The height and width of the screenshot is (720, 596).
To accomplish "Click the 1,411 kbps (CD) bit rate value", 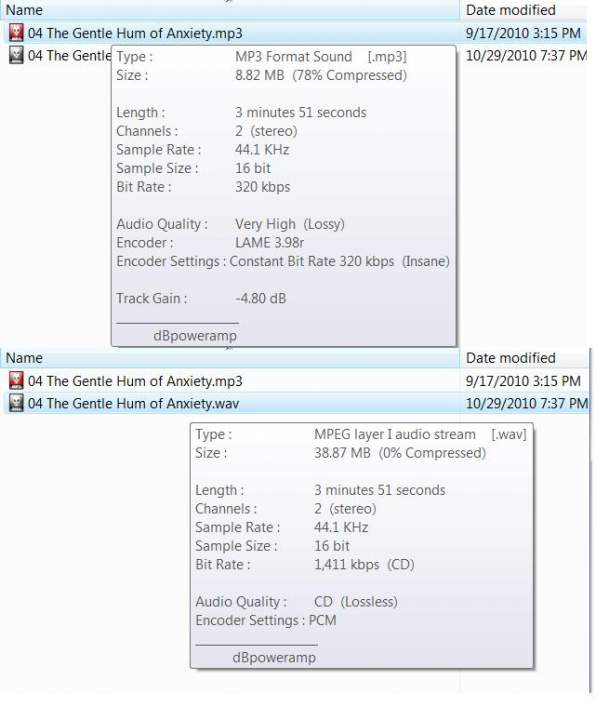I will pyautogui.click(x=364, y=564).
